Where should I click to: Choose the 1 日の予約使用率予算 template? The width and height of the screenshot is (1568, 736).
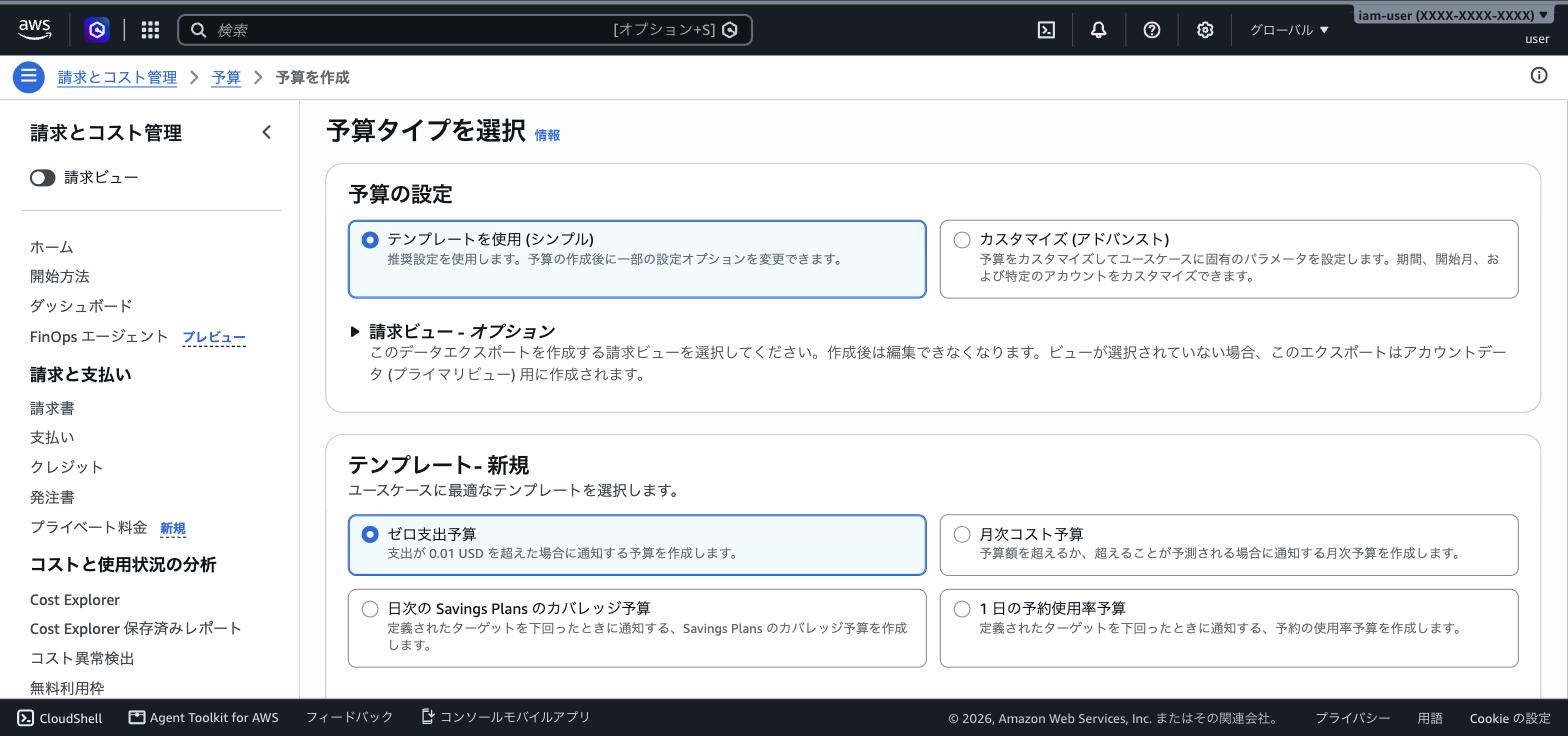click(962, 609)
